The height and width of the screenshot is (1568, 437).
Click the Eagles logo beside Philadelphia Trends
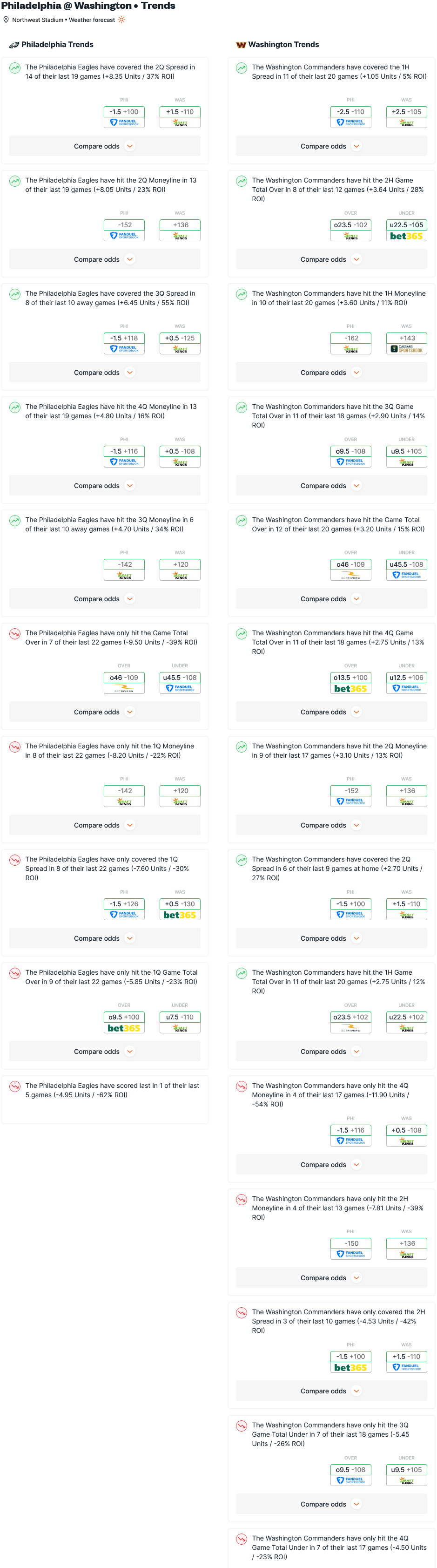14,44
